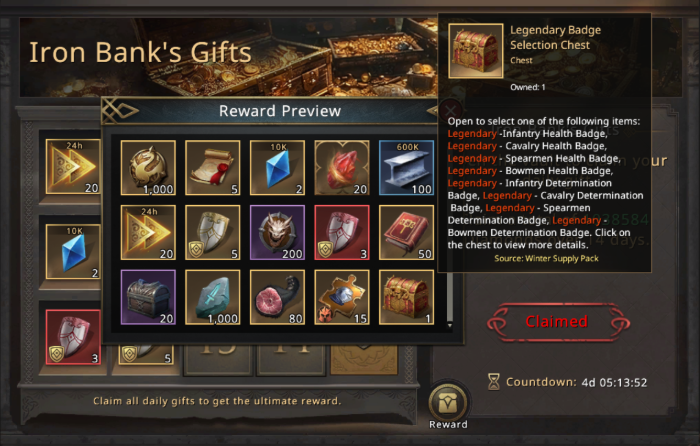Open the Reward button at bottom

[448, 406]
